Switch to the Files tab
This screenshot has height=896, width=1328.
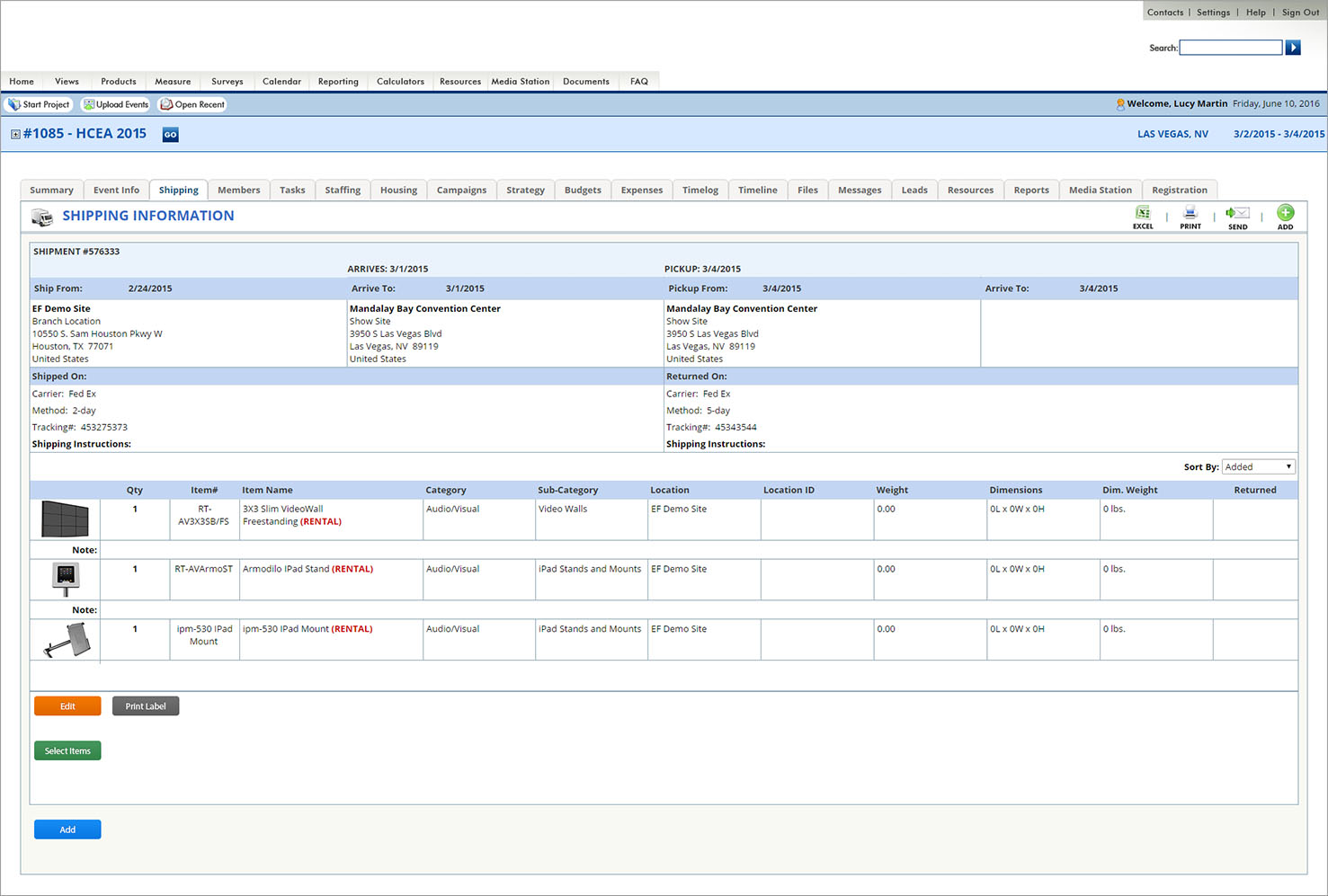click(x=807, y=190)
